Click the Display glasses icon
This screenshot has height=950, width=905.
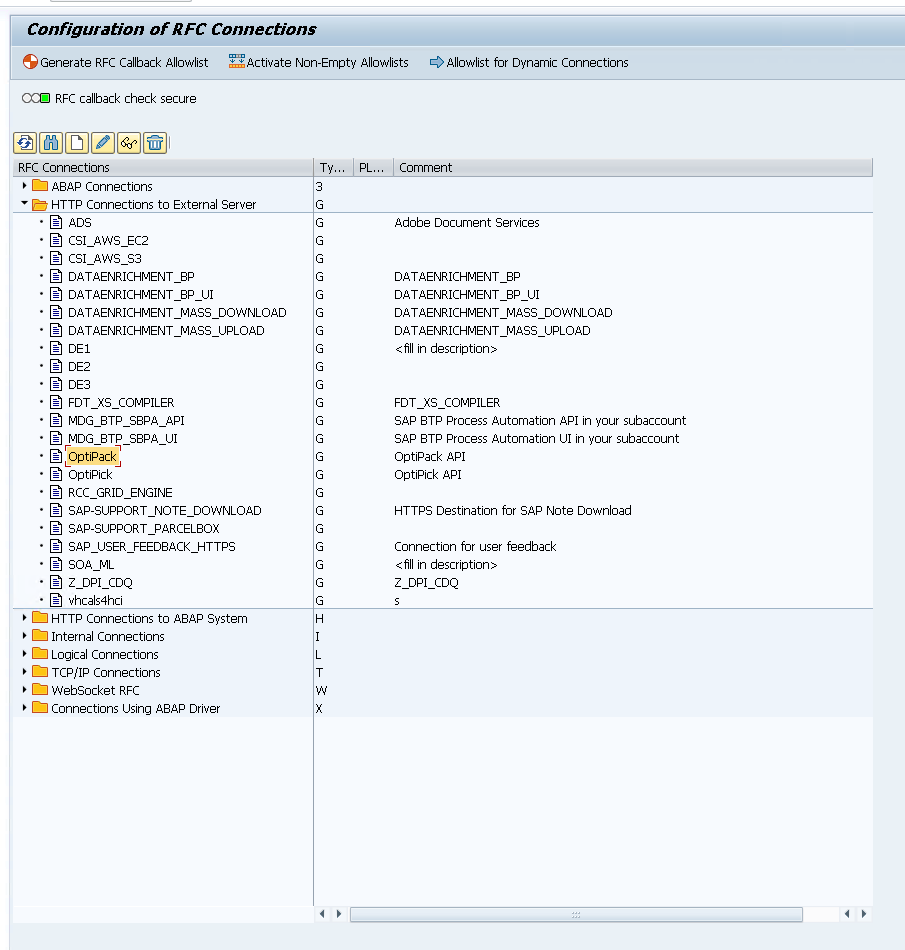(129, 143)
